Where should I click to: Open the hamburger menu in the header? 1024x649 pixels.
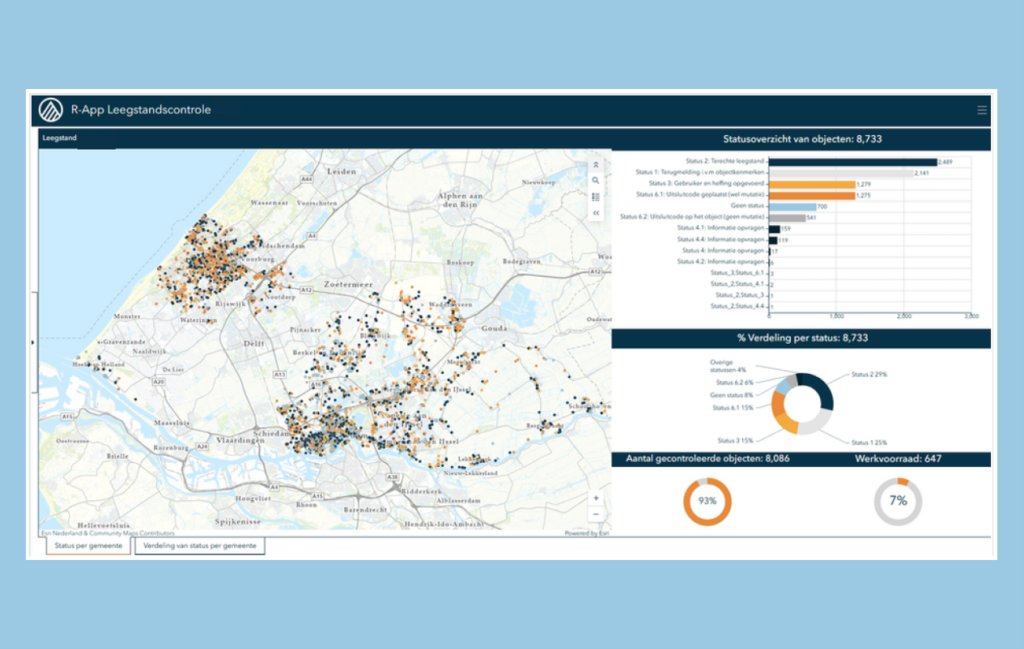[x=982, y=110]
